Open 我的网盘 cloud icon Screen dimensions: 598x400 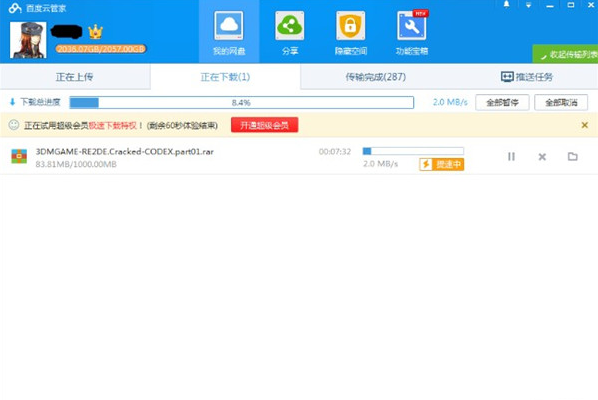point(229,26)
